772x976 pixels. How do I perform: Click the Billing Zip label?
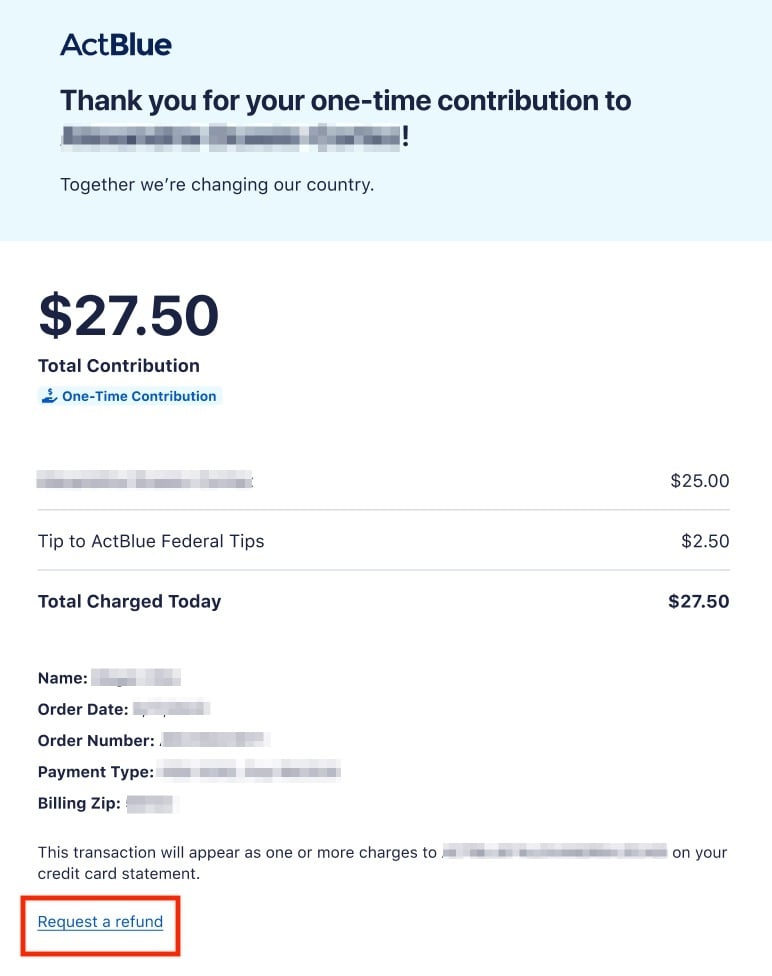click(x=78, y=803)
